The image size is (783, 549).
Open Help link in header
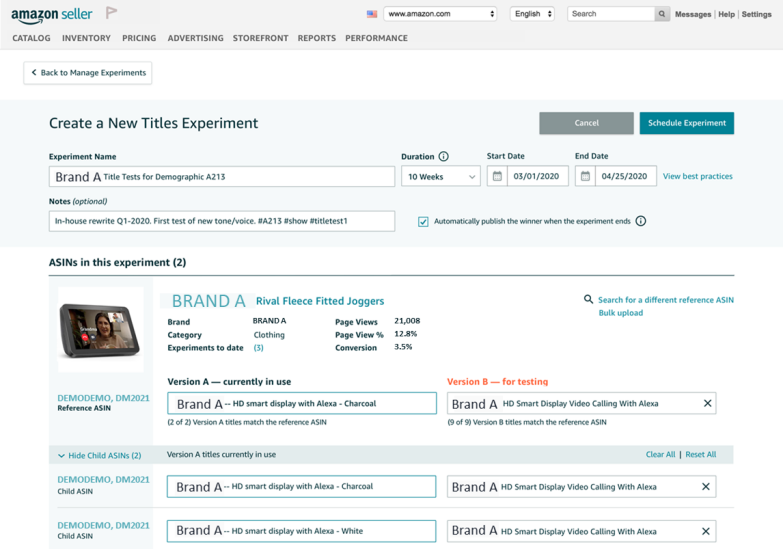tap(726, 14)
